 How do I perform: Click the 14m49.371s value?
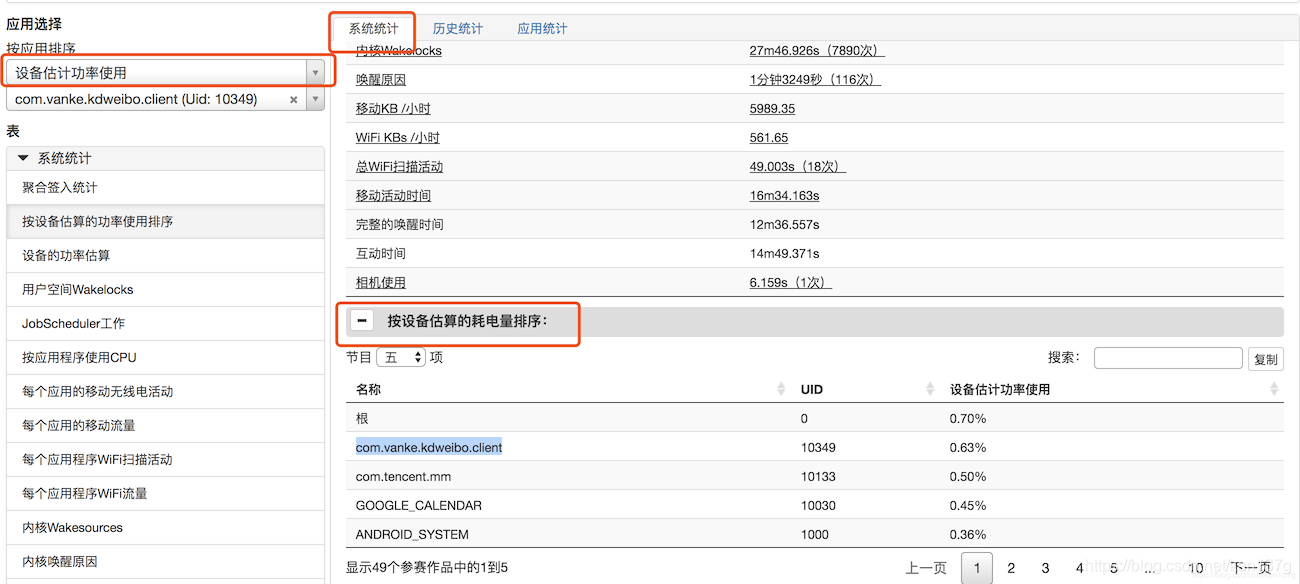(x=785, y=254)
